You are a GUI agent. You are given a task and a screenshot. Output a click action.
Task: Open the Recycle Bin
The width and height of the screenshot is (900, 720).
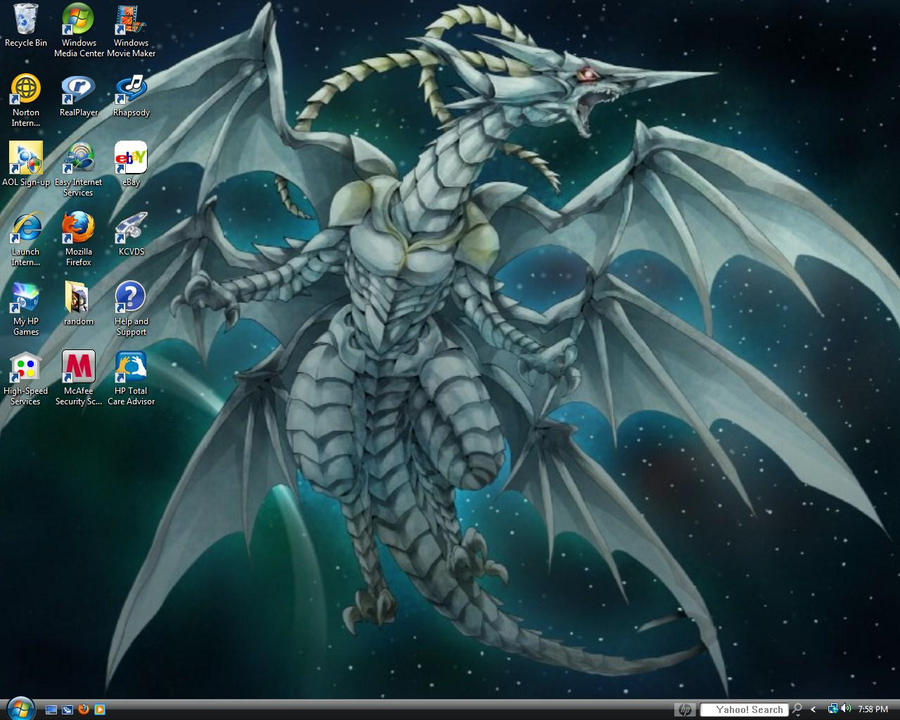(25, 25)
